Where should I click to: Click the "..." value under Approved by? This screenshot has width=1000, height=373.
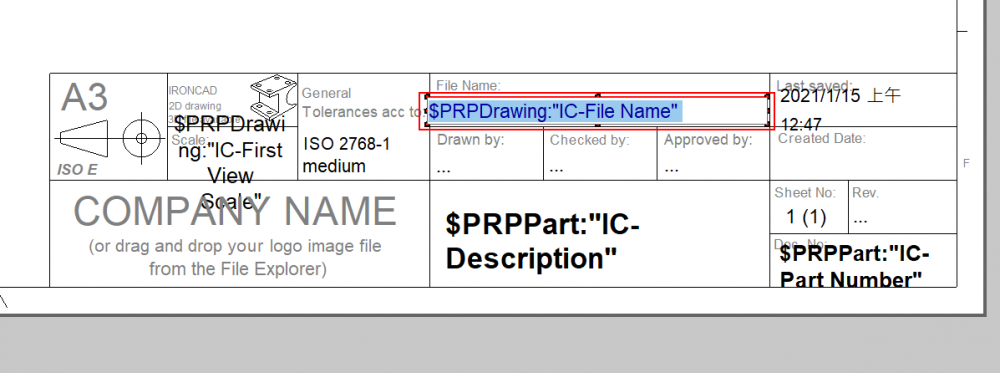671,171
